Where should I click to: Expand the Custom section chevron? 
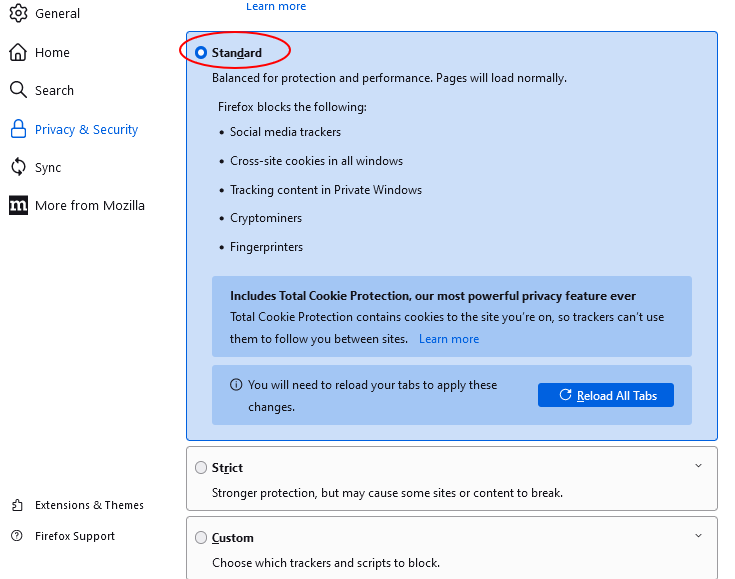(698, 536)
